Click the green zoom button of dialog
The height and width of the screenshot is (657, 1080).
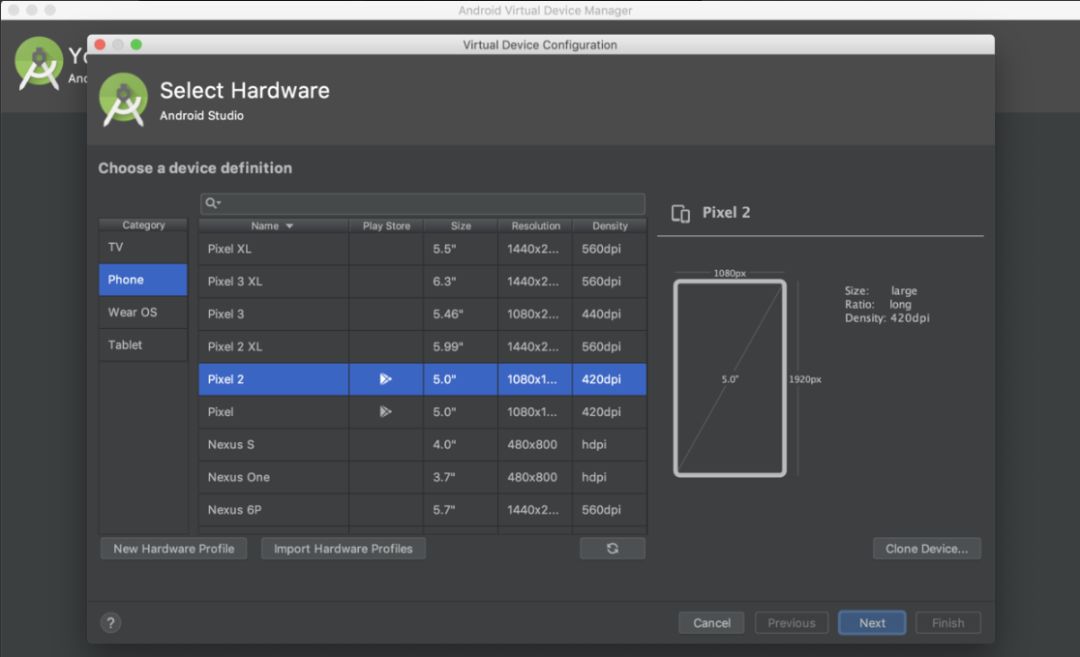(136, 45)
